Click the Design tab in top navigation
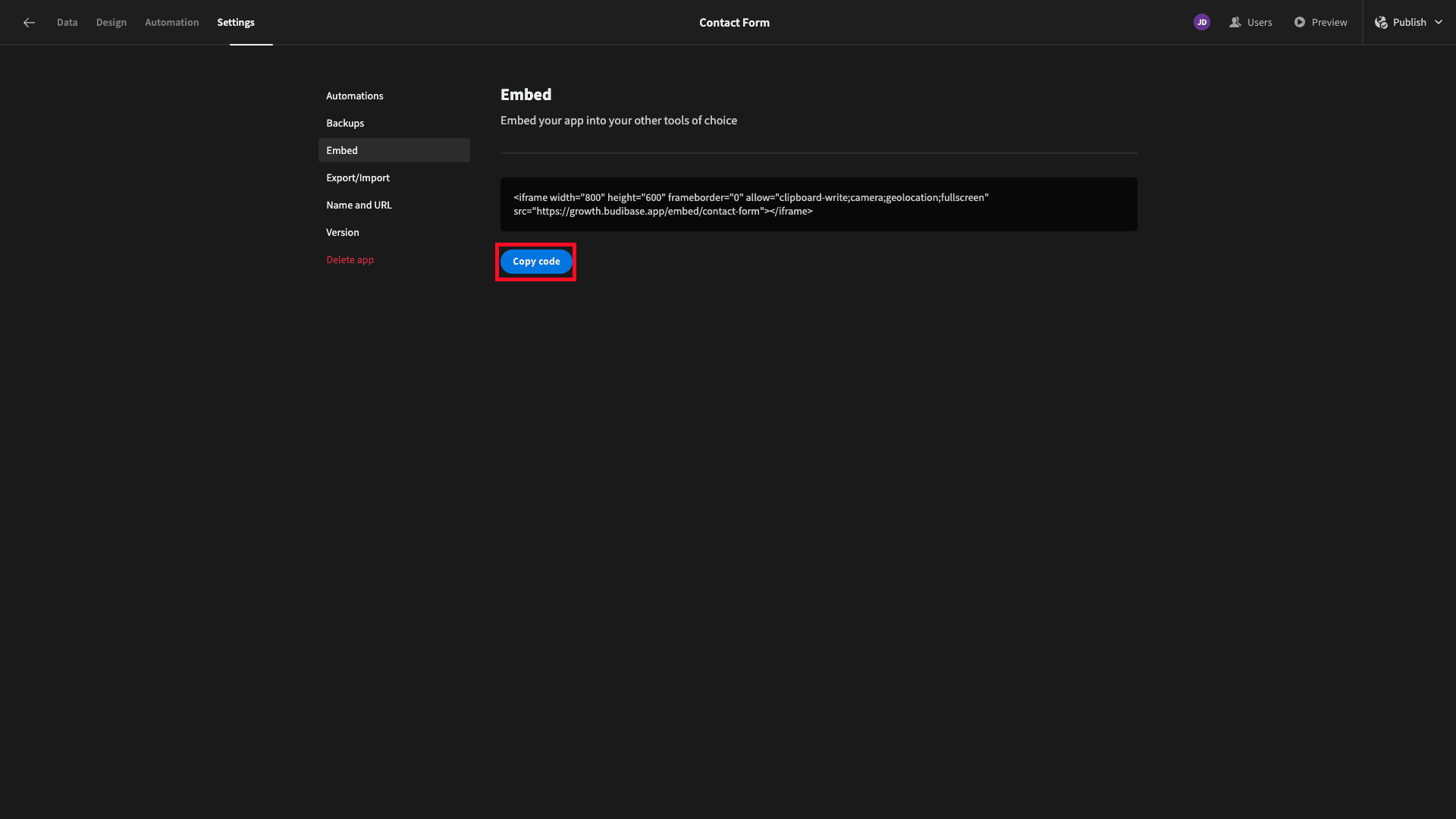This screenshot has height=819, width=1456. coord(111,22)
